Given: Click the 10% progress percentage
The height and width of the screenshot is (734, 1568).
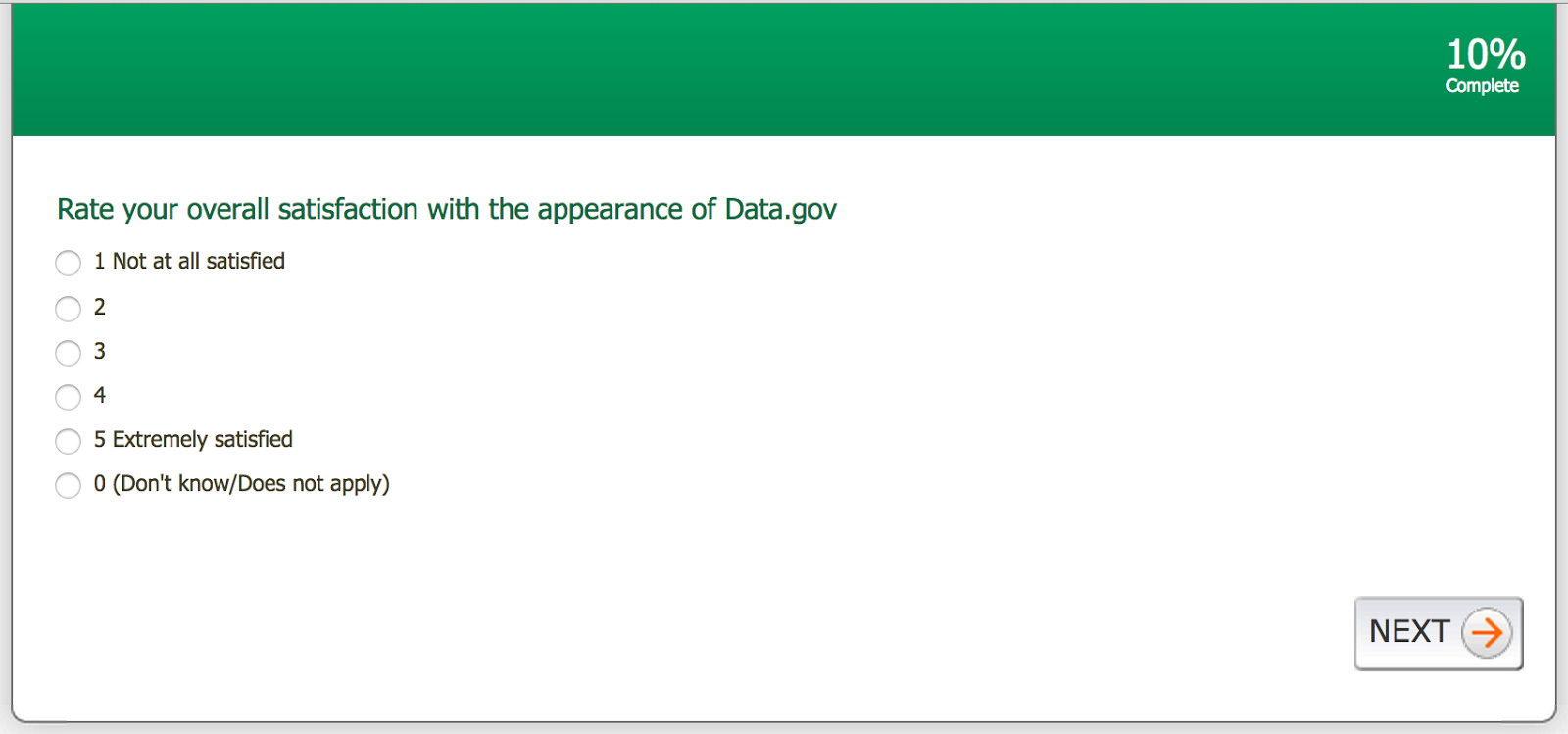Looking at the screenshot, I should [1486, 54].
